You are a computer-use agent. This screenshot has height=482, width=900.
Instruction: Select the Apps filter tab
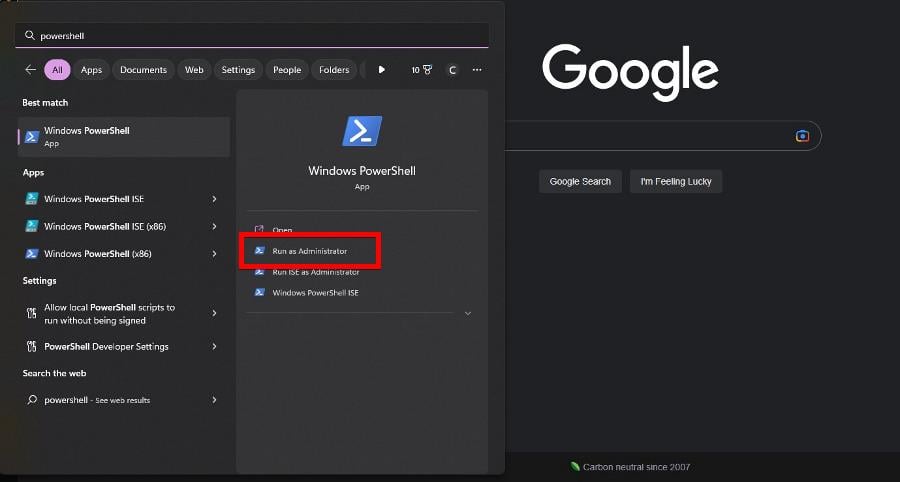91,69
